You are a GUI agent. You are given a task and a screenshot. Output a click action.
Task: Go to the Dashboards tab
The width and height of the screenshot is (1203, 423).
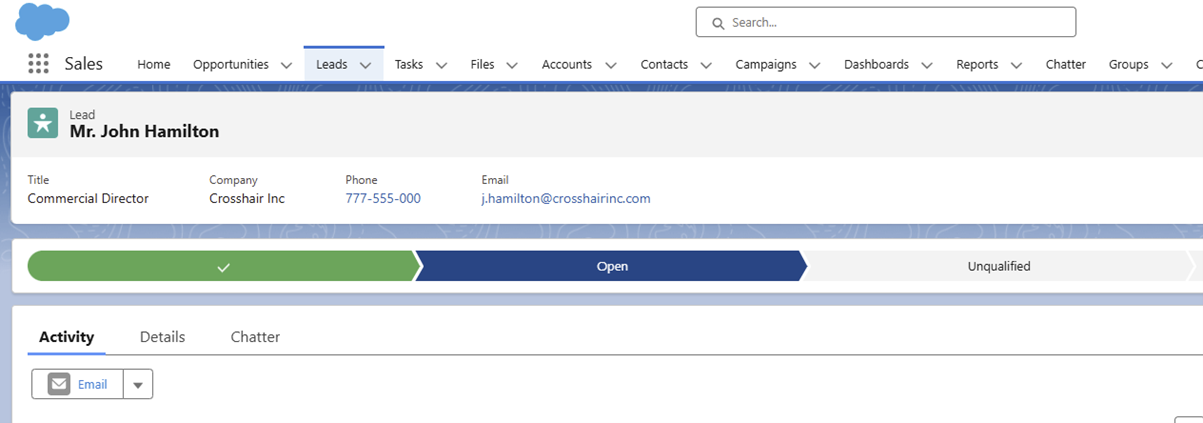tap(876, 64)
